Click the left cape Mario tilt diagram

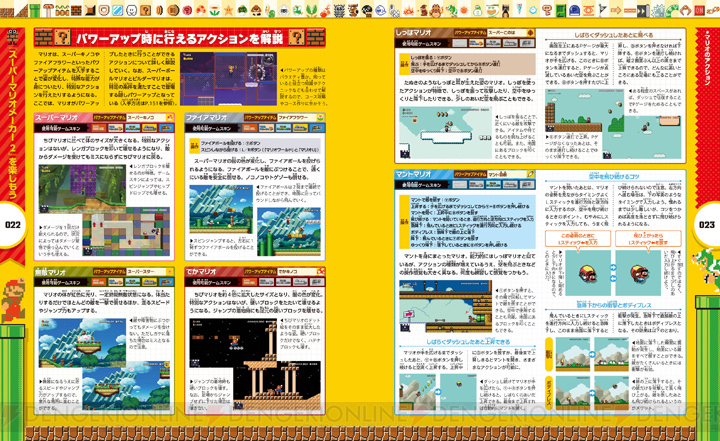coord(588,273)
